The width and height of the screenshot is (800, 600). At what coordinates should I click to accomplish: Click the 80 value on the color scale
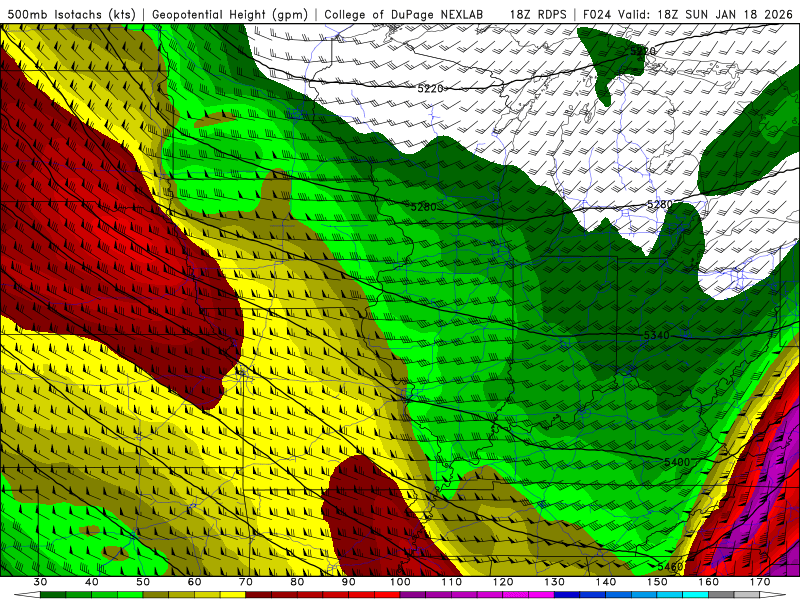tap(297, 582)
